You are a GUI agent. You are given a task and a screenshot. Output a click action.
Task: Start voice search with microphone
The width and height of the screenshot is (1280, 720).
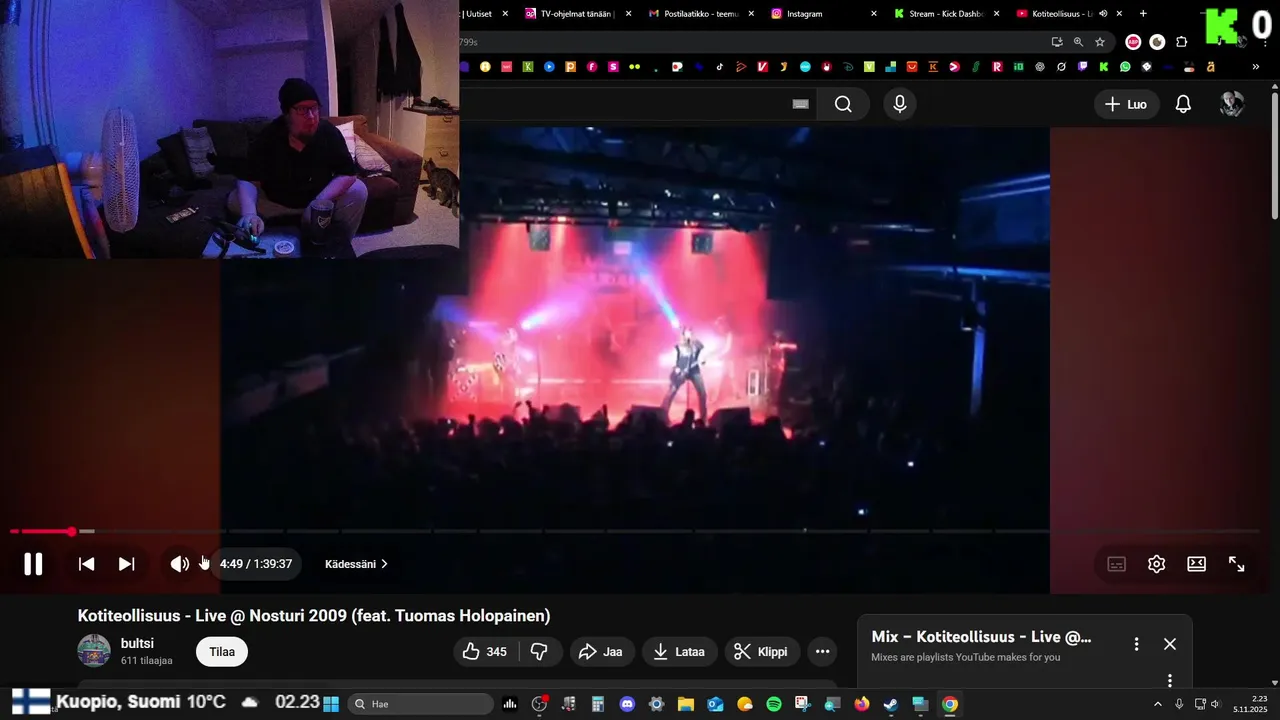pos(900,104)
